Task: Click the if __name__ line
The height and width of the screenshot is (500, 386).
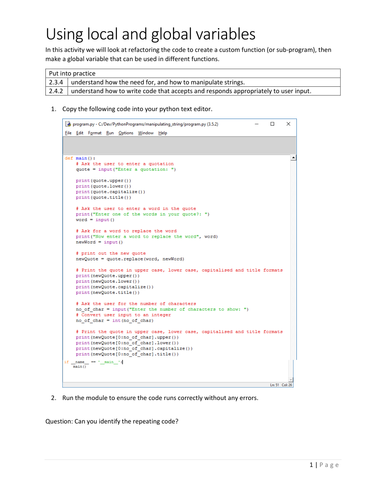Action: (x=94, y=362)
